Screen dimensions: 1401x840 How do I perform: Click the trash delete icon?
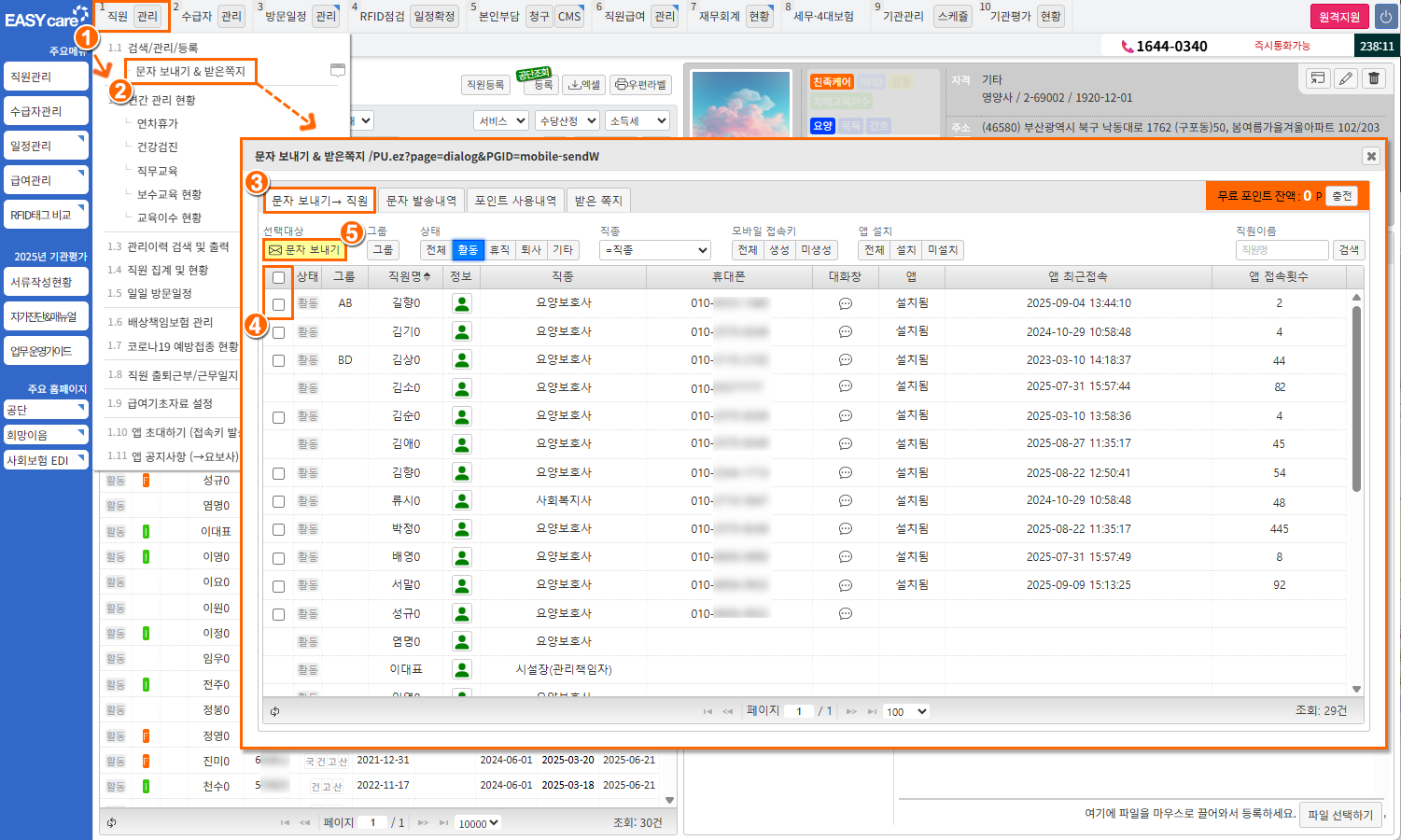click(1374, 78)
